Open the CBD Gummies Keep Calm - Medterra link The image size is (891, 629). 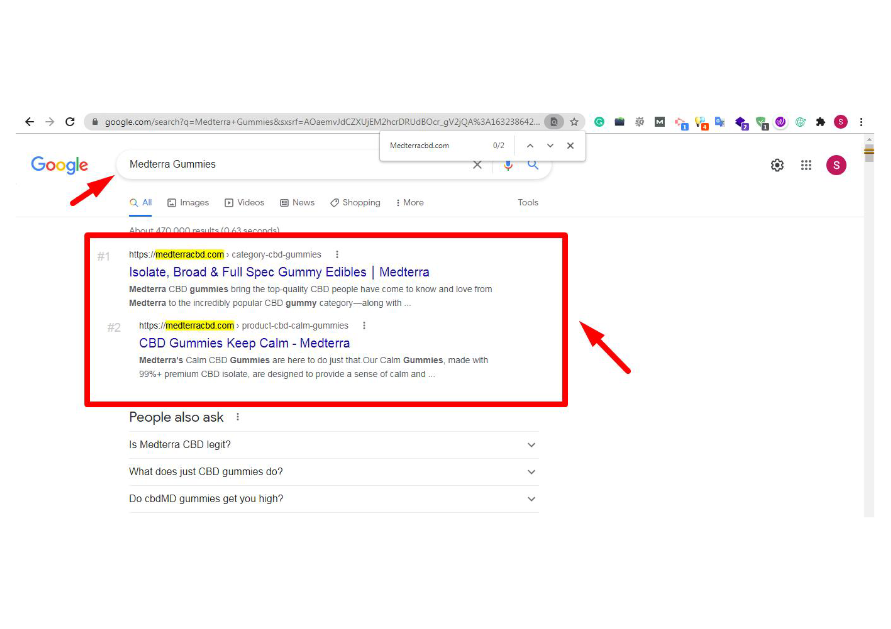(244, 343)
